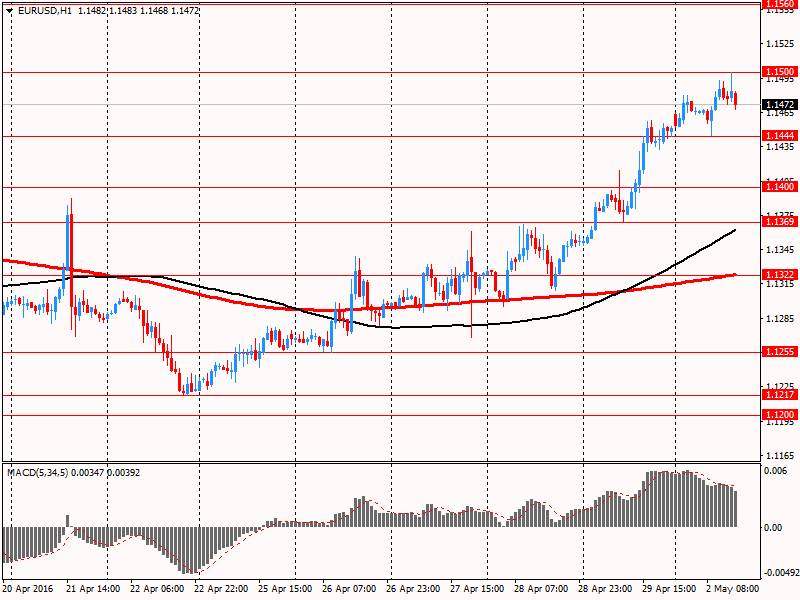
Task: Click the chart menu triangle beside EURUSD,H1
Action: click(9, 11)
